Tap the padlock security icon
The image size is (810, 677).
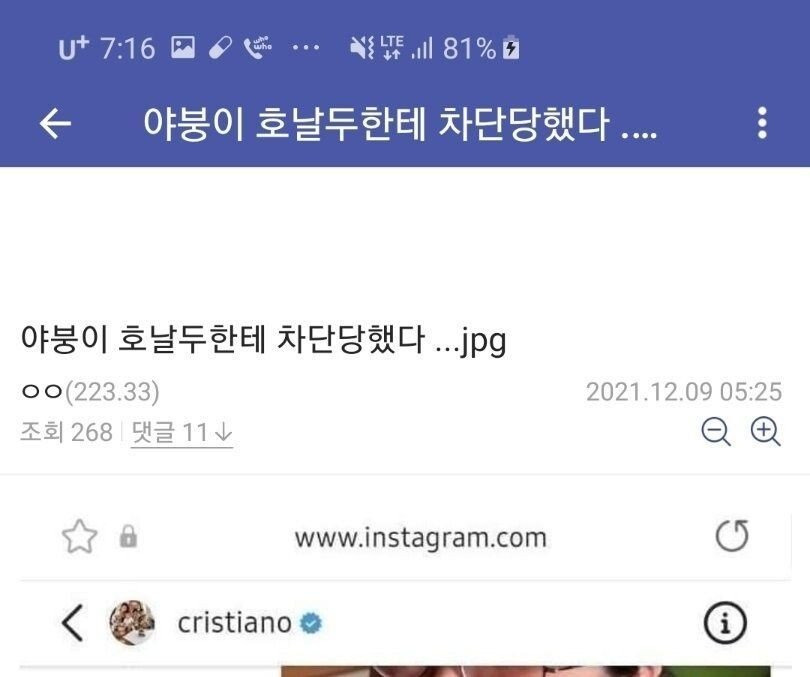(x=128, y=537)
